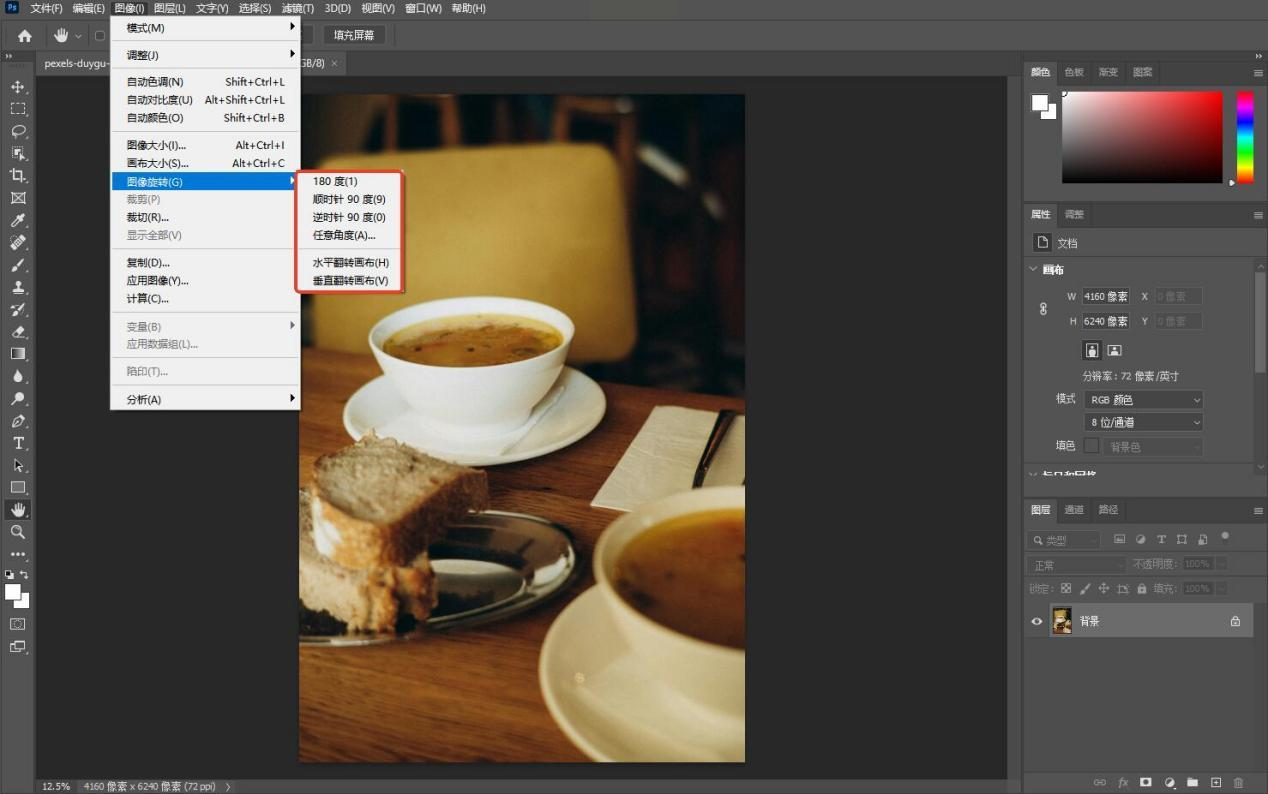Open the 8 位/通道 bit depth dropdown
Viewport: 1268px width, 794px height.
click(1144, 423)
